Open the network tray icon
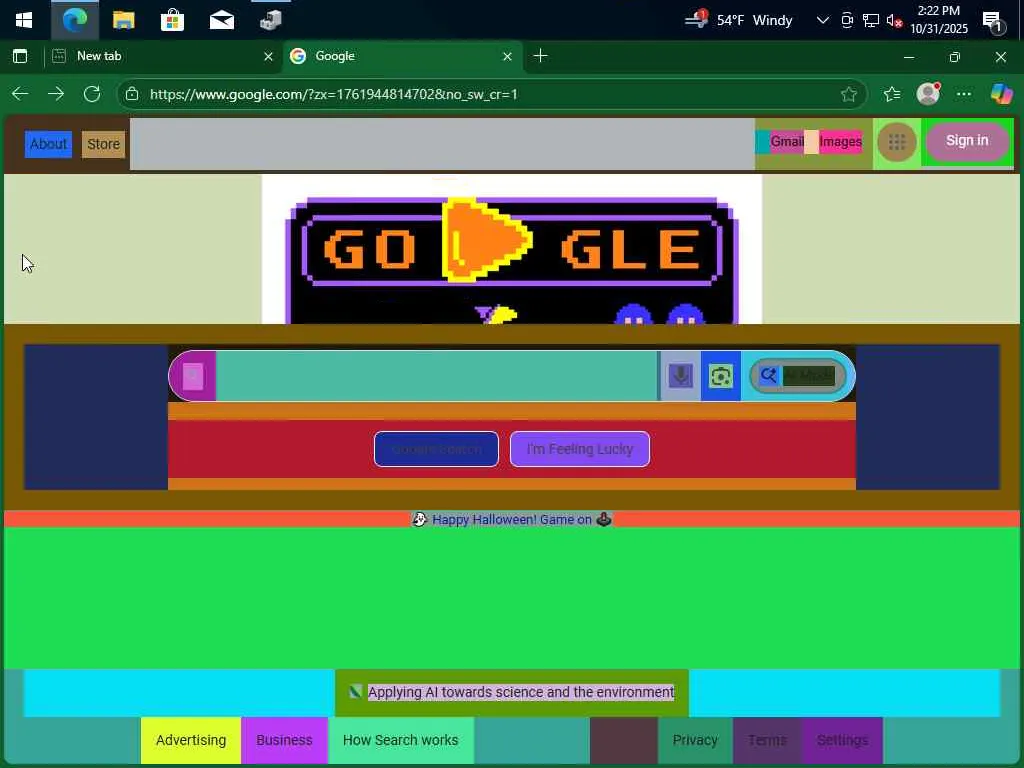 pyautogui.click(x=871, y=21)
